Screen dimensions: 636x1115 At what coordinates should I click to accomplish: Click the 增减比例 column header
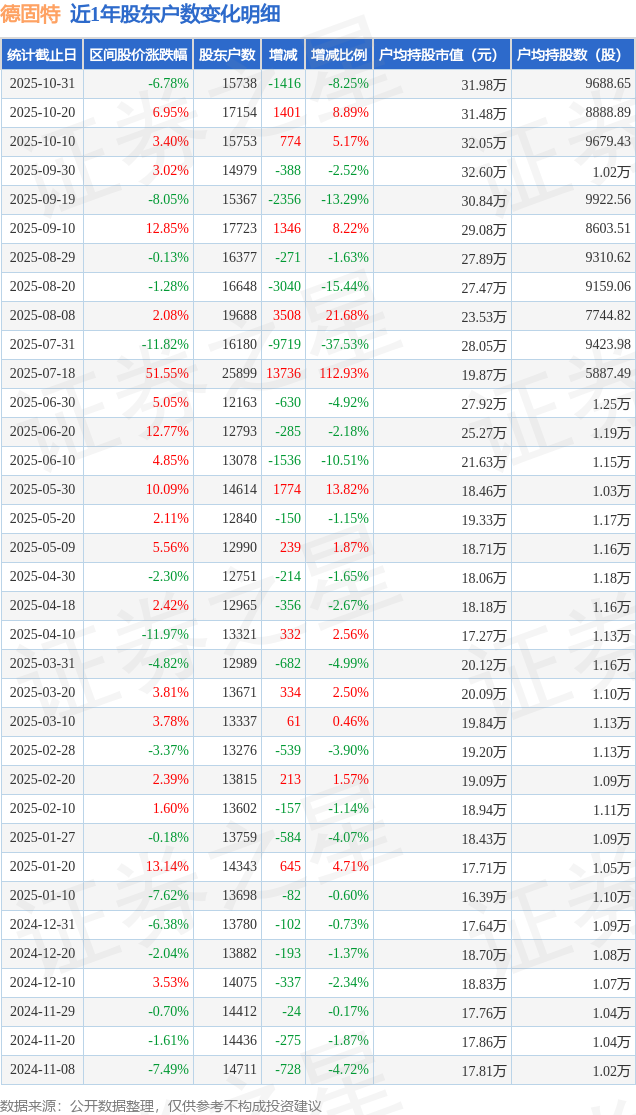coord(339,55)
